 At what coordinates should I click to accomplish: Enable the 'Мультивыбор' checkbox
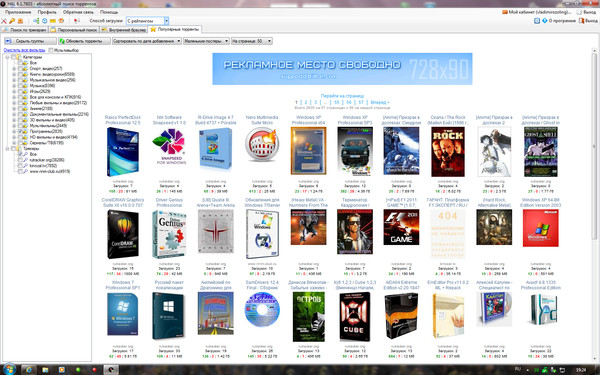51,50
